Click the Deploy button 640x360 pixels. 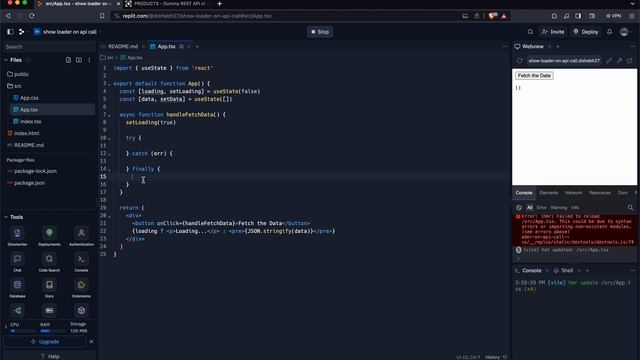coord(586,32)
